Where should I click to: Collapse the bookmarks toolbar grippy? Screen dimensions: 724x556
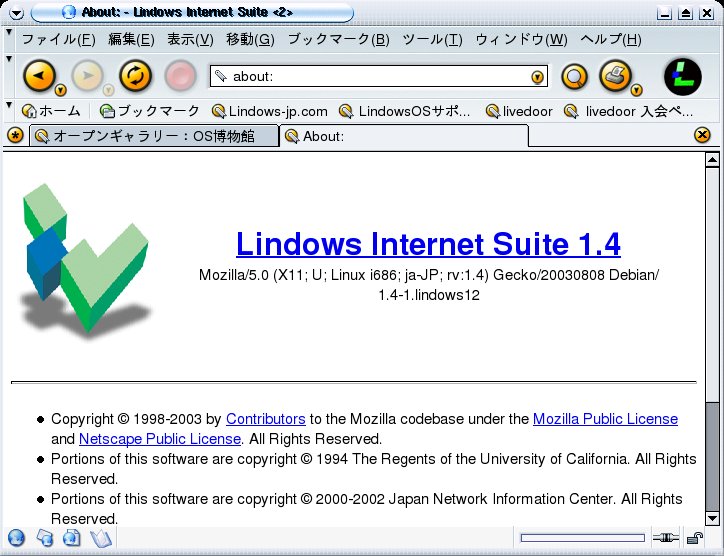[9, 105]
